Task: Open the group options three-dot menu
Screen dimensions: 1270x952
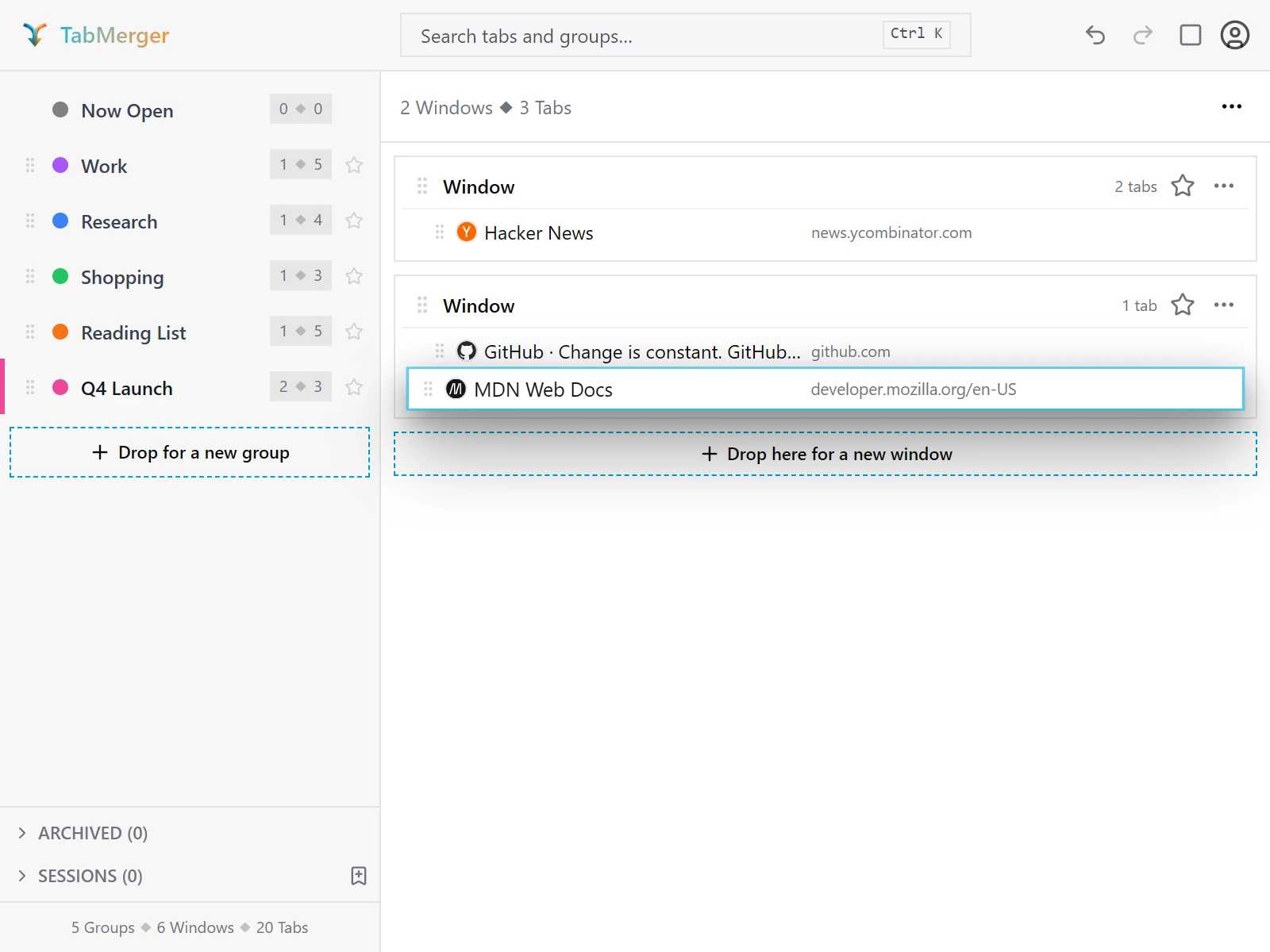Action: [1232, 106]
